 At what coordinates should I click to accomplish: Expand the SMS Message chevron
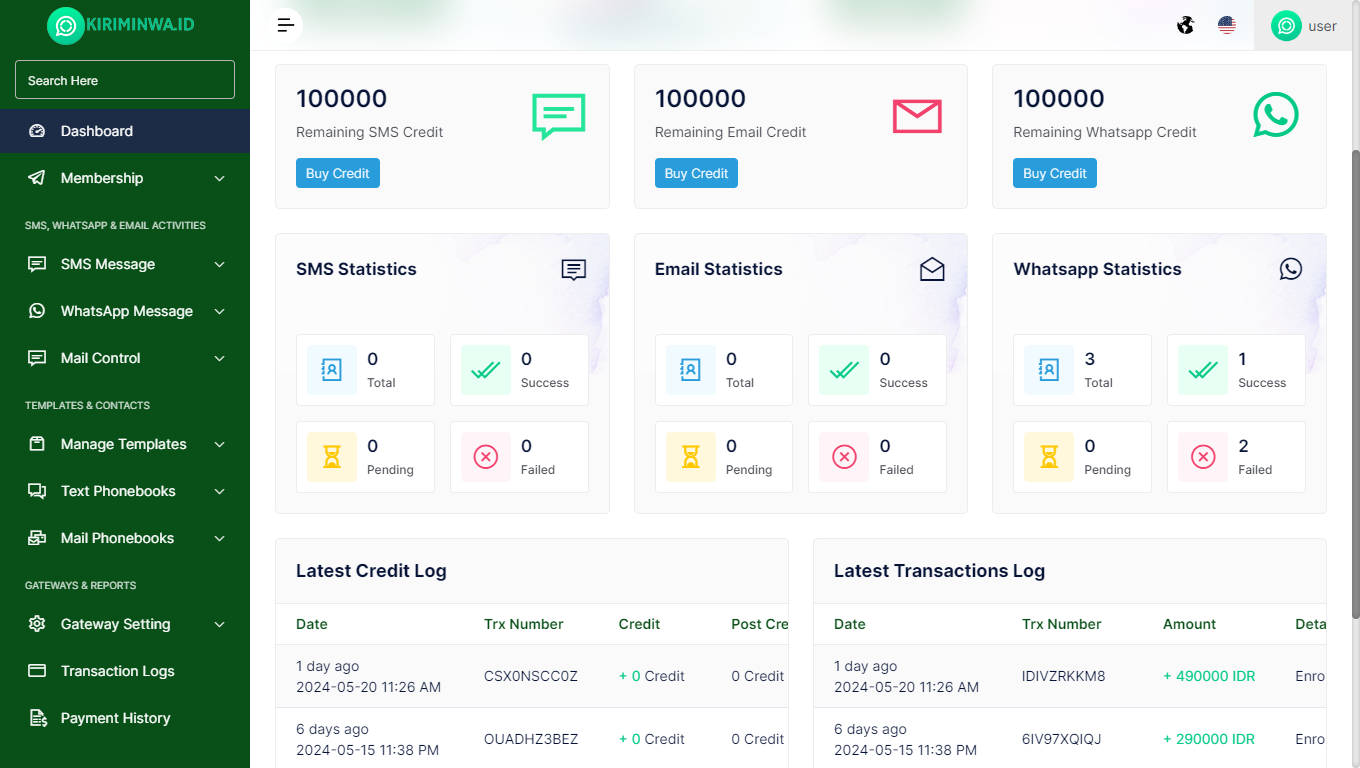point(220,264)
